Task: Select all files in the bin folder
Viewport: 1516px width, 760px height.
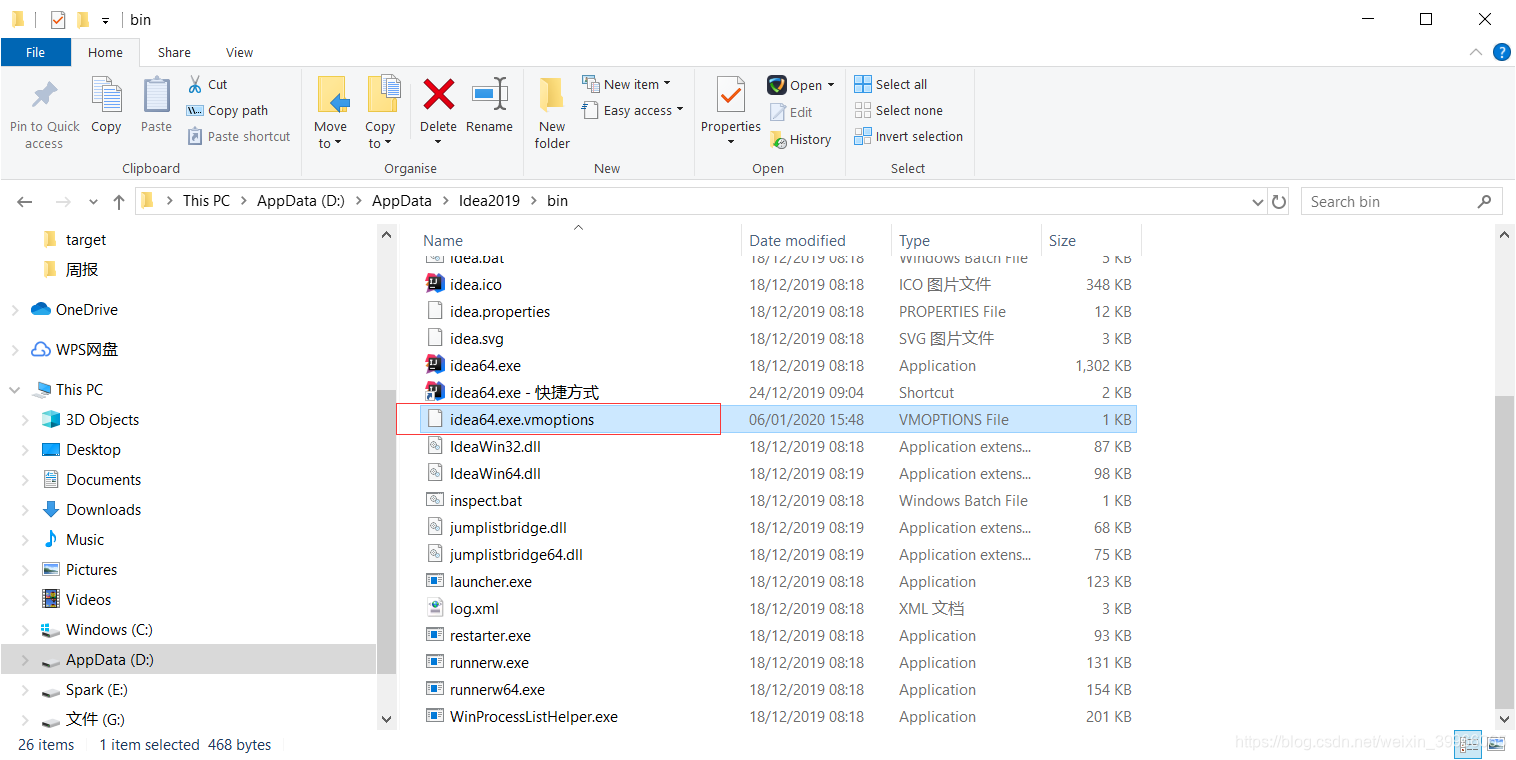Action: (x=890, y=84)
